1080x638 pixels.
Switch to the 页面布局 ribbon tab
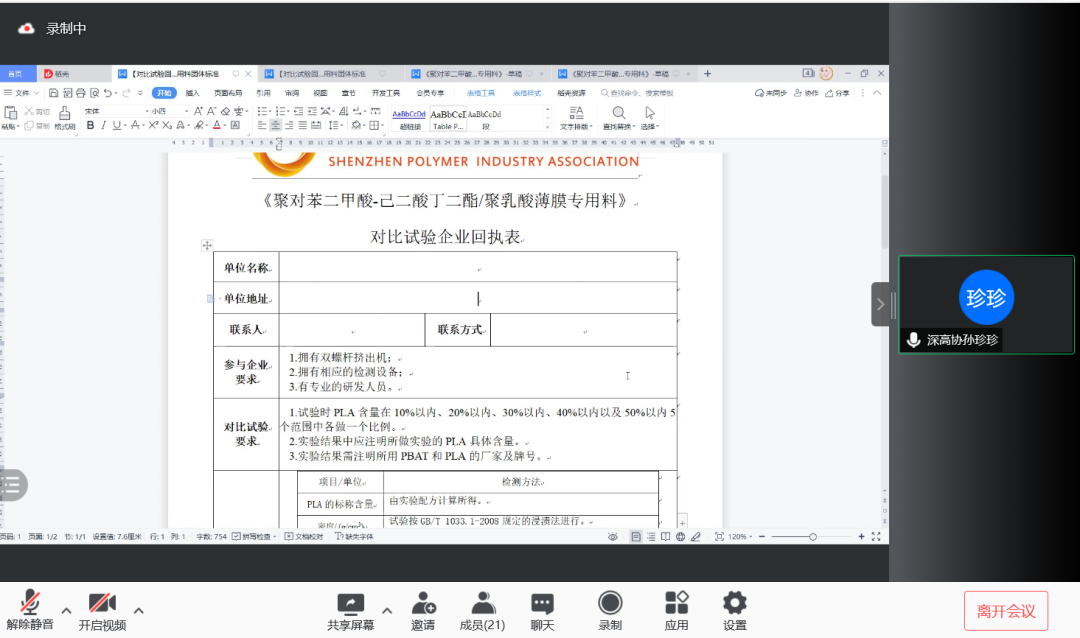[228, 93]
